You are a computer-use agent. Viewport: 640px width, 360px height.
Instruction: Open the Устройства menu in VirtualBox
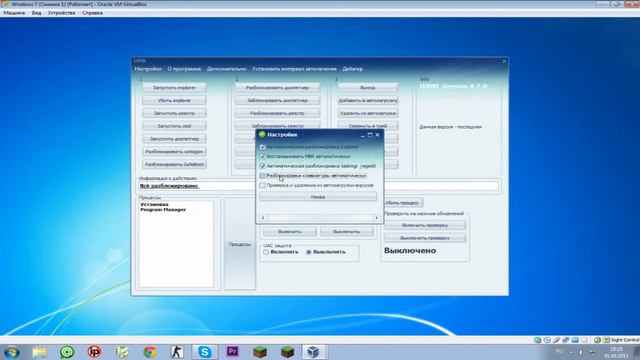[x=61, y=13]
